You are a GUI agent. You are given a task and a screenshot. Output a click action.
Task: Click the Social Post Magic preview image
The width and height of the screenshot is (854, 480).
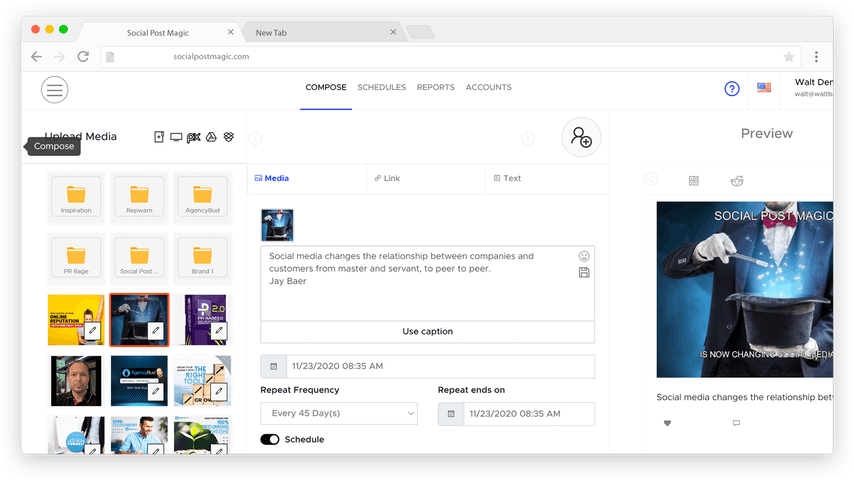(x=745, y=290)
